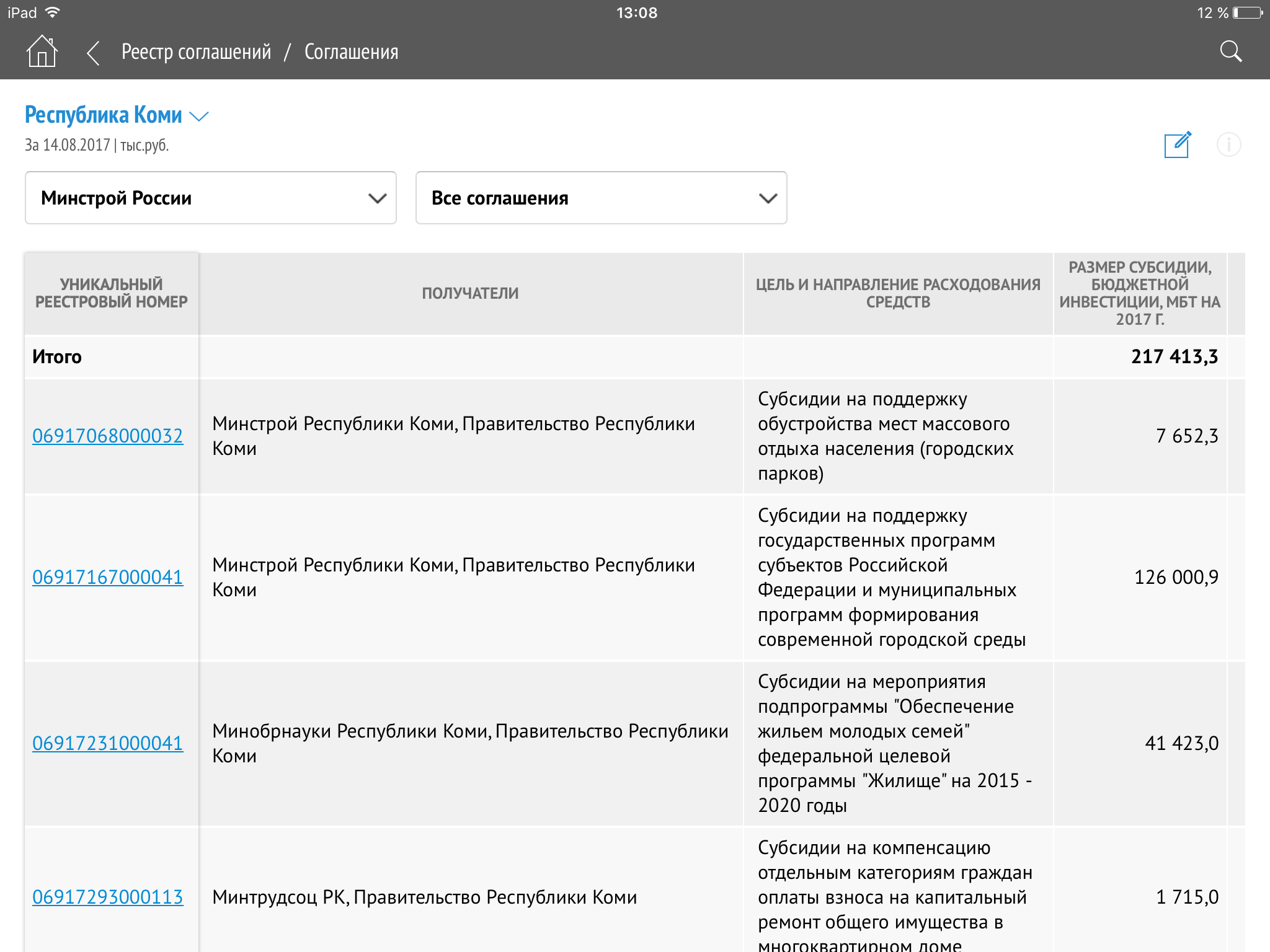Open agreement 06917231000041

pyautogui.click(x=107, y=743)
